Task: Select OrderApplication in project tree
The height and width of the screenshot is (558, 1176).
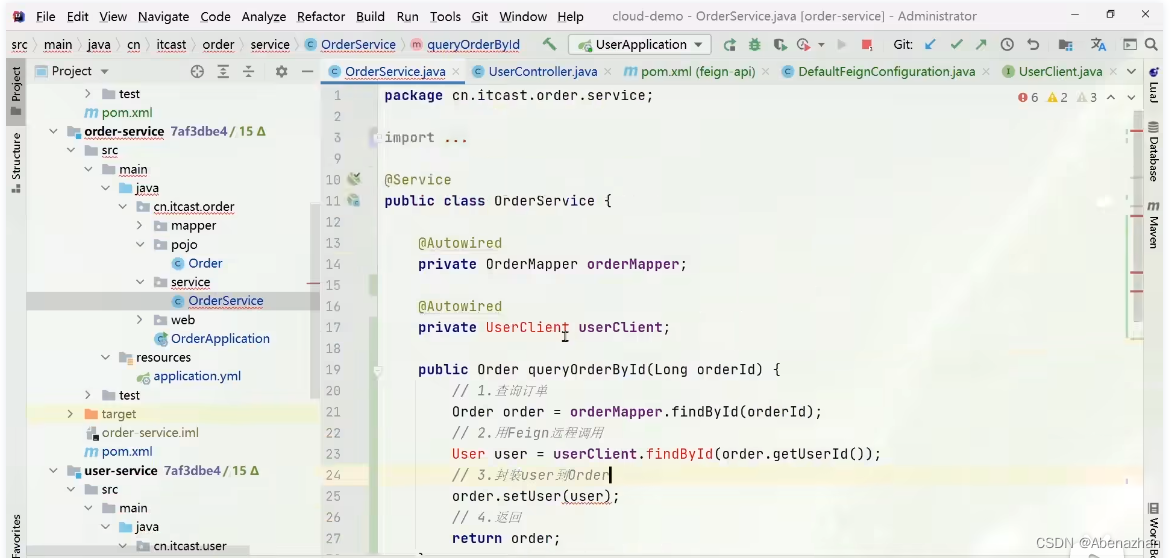Action: coord(220,338)
